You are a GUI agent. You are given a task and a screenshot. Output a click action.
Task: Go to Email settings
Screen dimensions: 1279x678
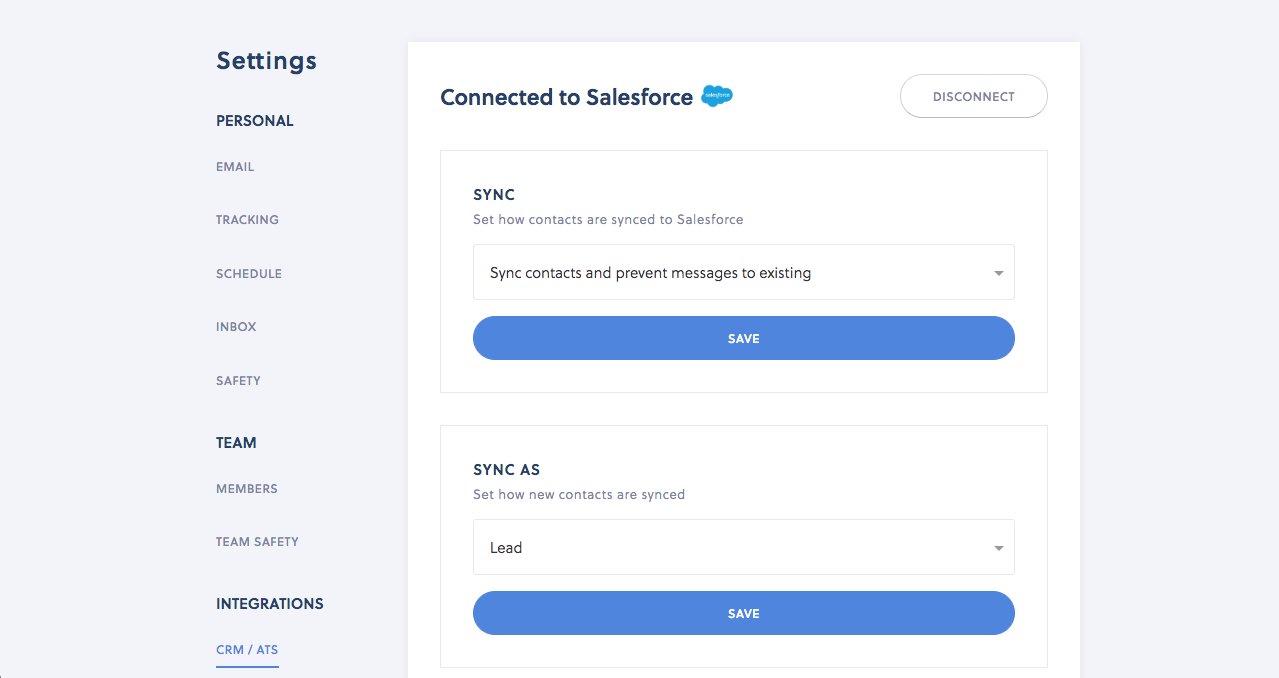point(235,167)
